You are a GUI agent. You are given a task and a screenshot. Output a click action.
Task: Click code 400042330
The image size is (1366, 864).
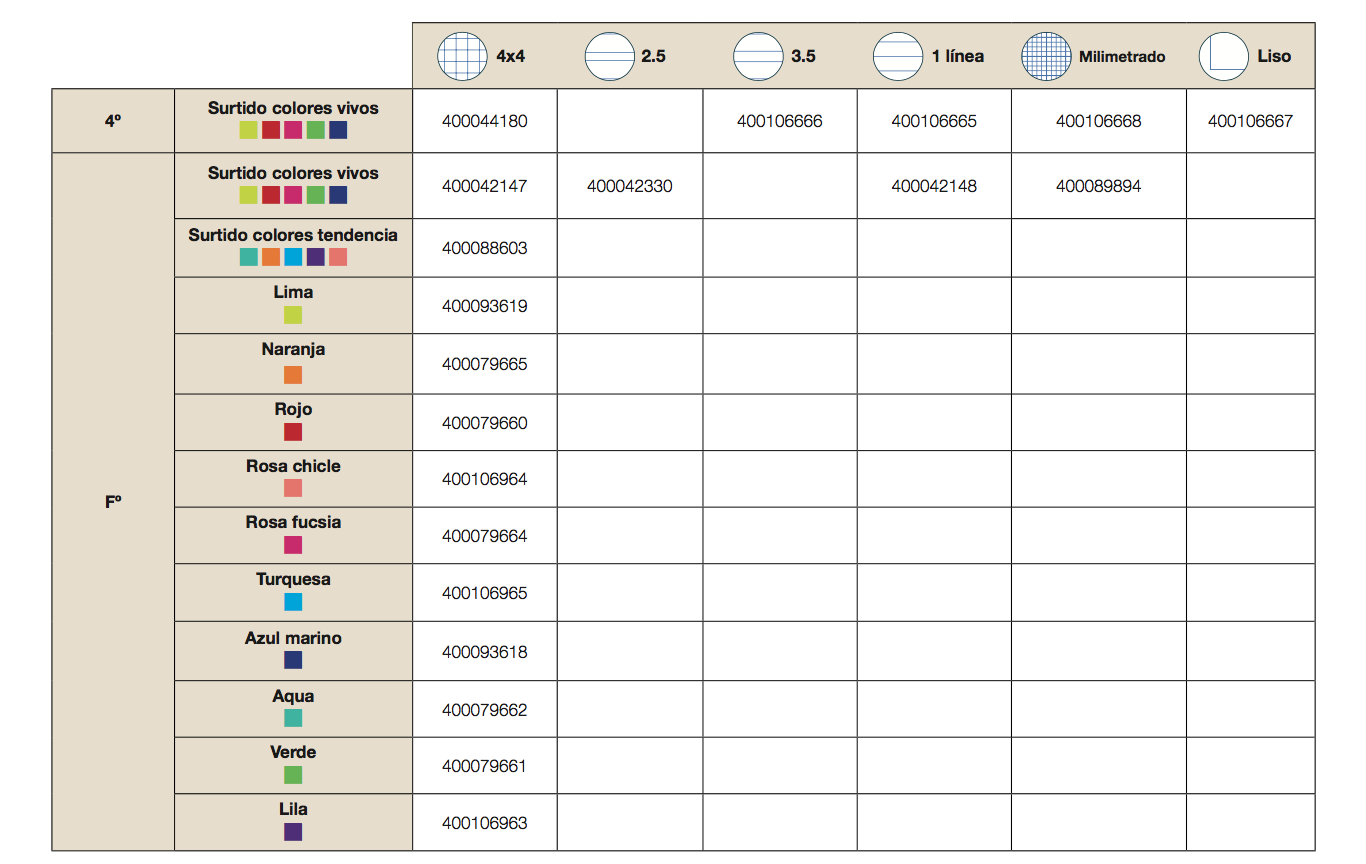[x=630, y=186]
